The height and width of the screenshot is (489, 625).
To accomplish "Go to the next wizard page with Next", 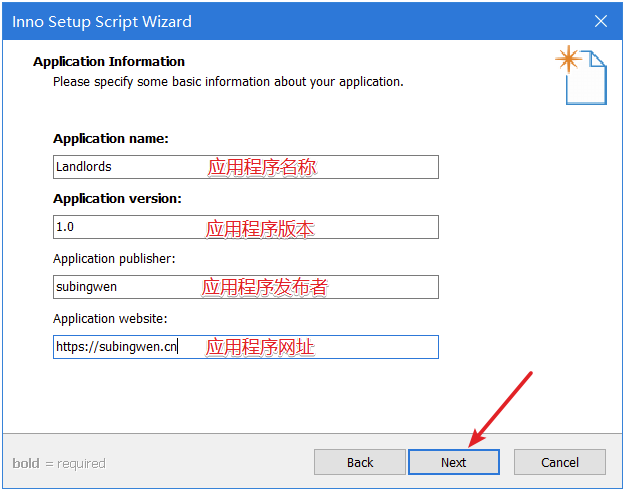I will pyautogui.click(x=454, y=462).
